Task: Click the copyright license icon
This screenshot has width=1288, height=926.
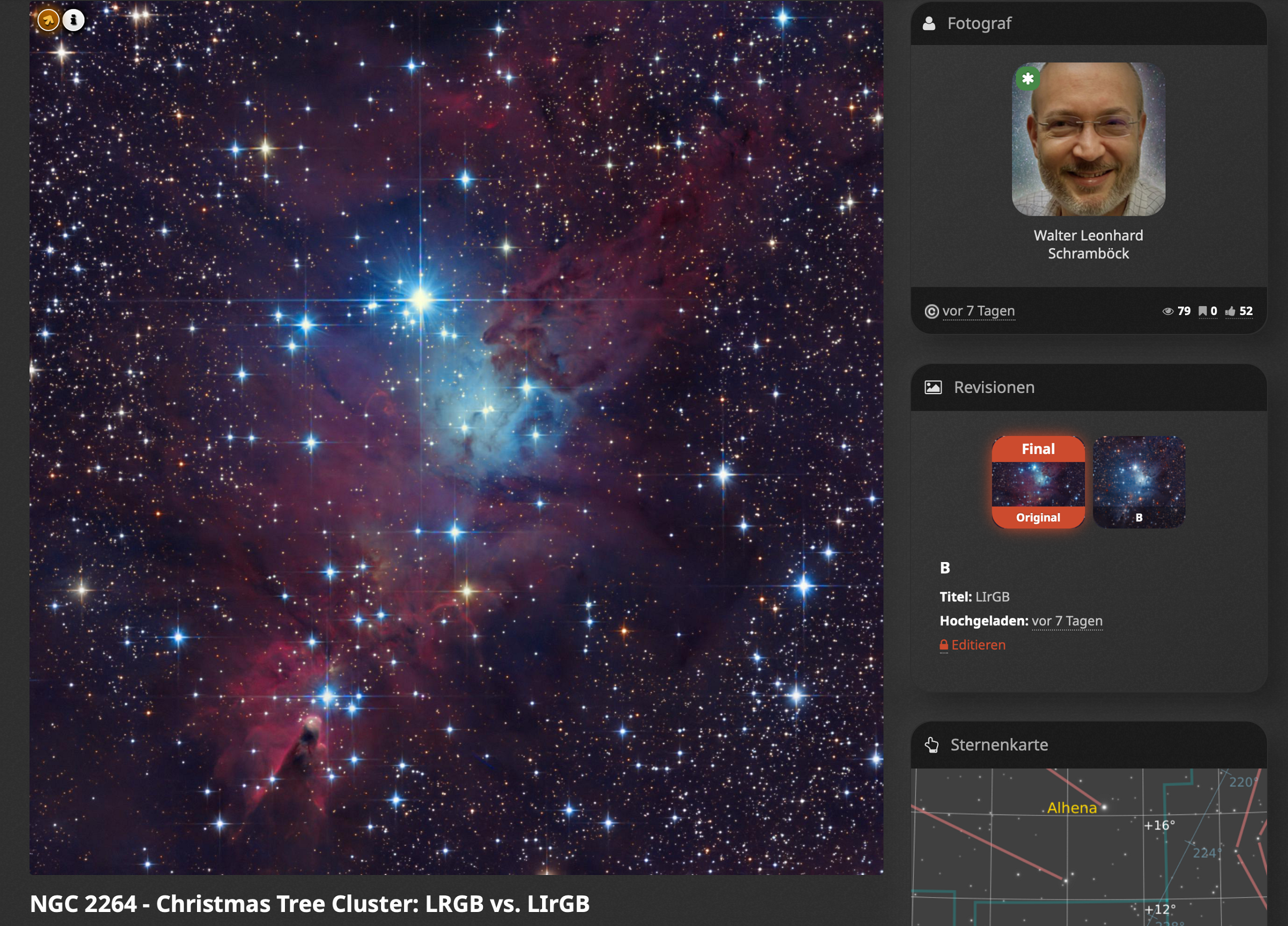Action: 931,311
